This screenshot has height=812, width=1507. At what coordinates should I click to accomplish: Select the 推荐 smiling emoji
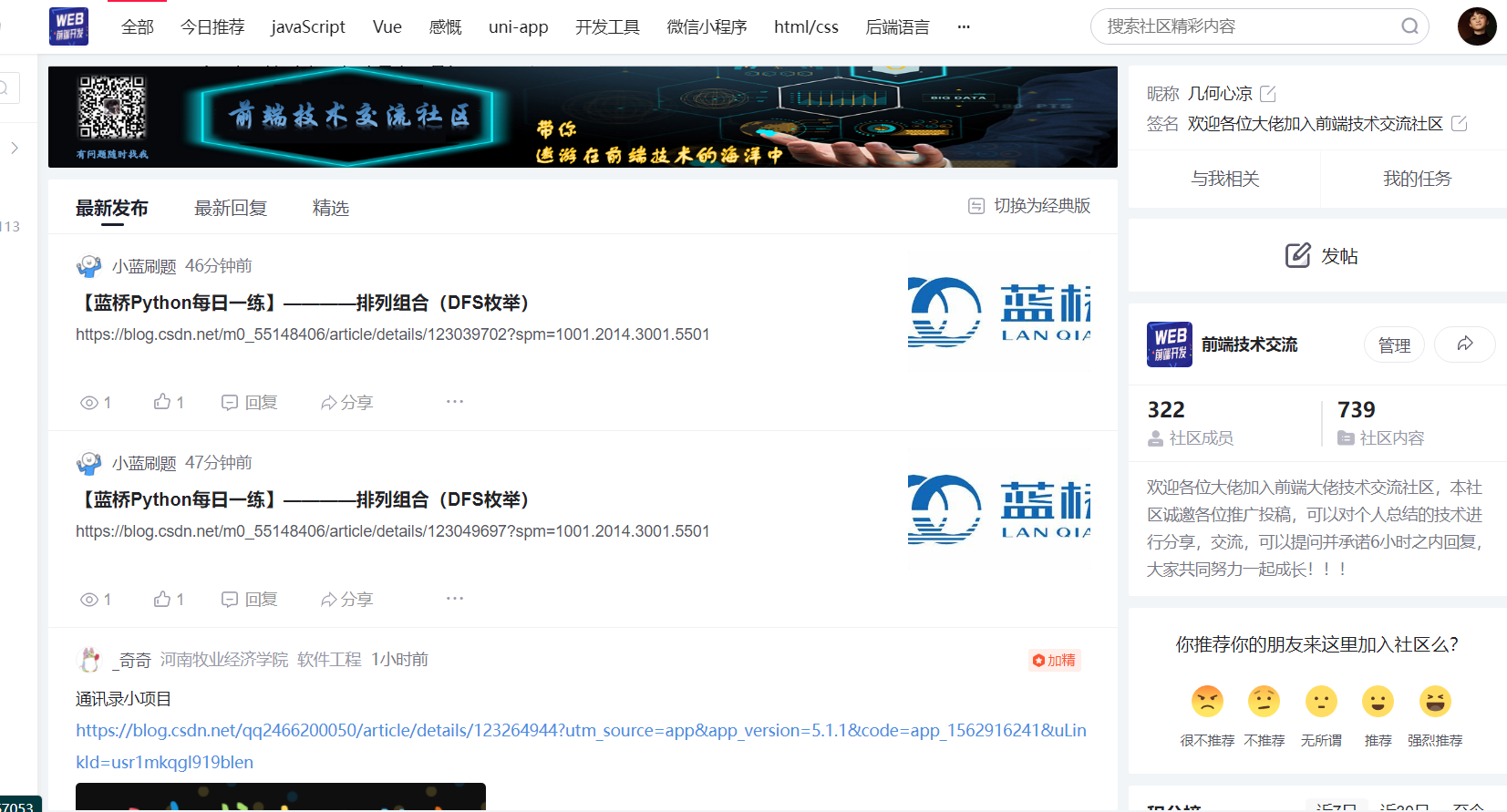[1378, 701]
